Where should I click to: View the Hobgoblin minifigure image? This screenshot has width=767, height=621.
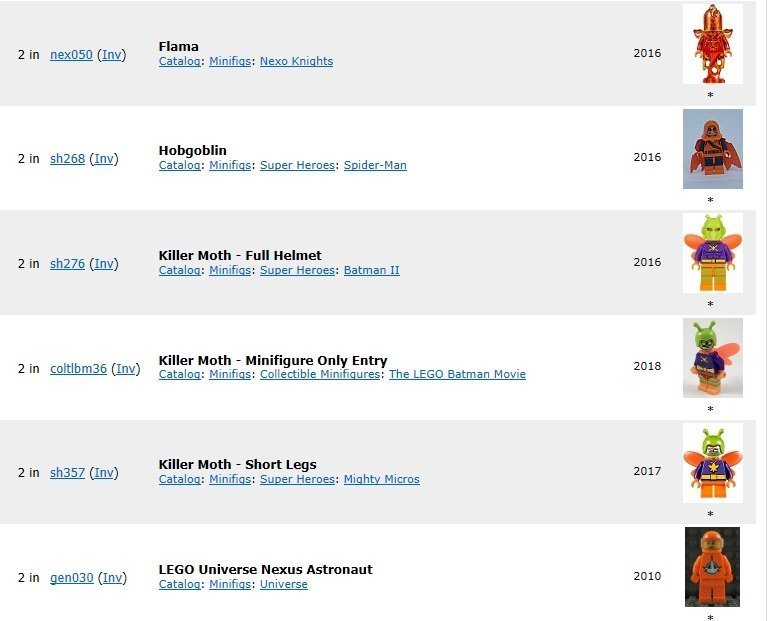713,149
